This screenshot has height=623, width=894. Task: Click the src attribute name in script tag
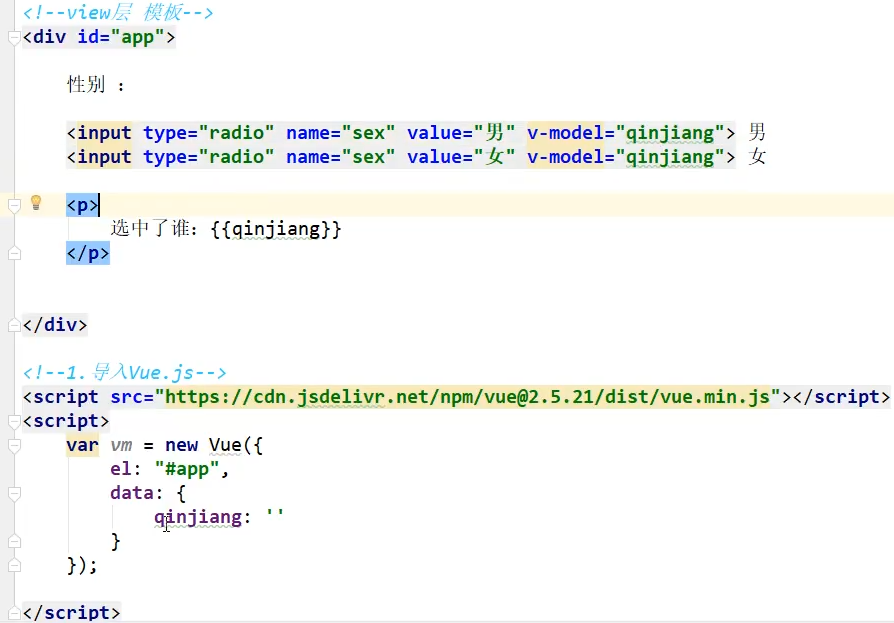point(127,397)
